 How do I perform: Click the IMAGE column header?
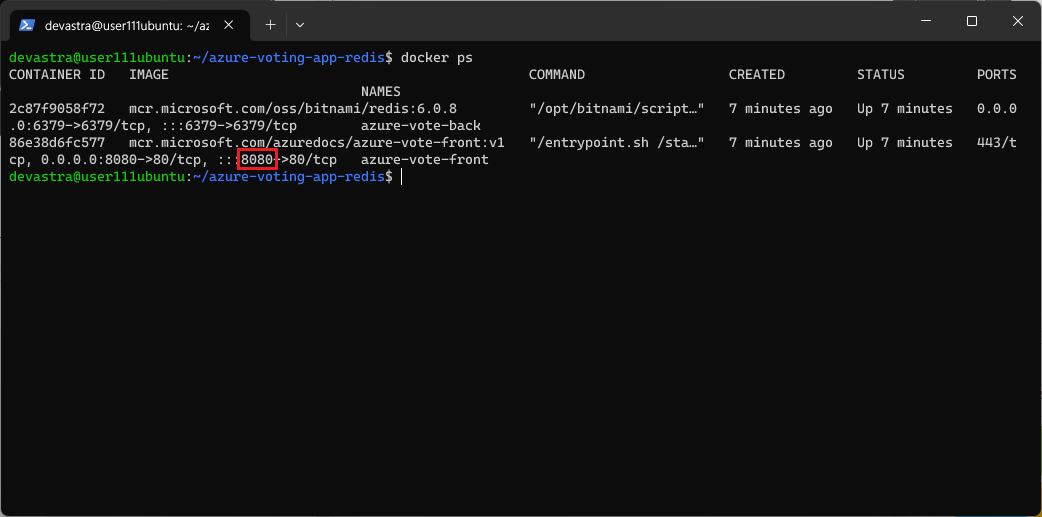[149, 75]
